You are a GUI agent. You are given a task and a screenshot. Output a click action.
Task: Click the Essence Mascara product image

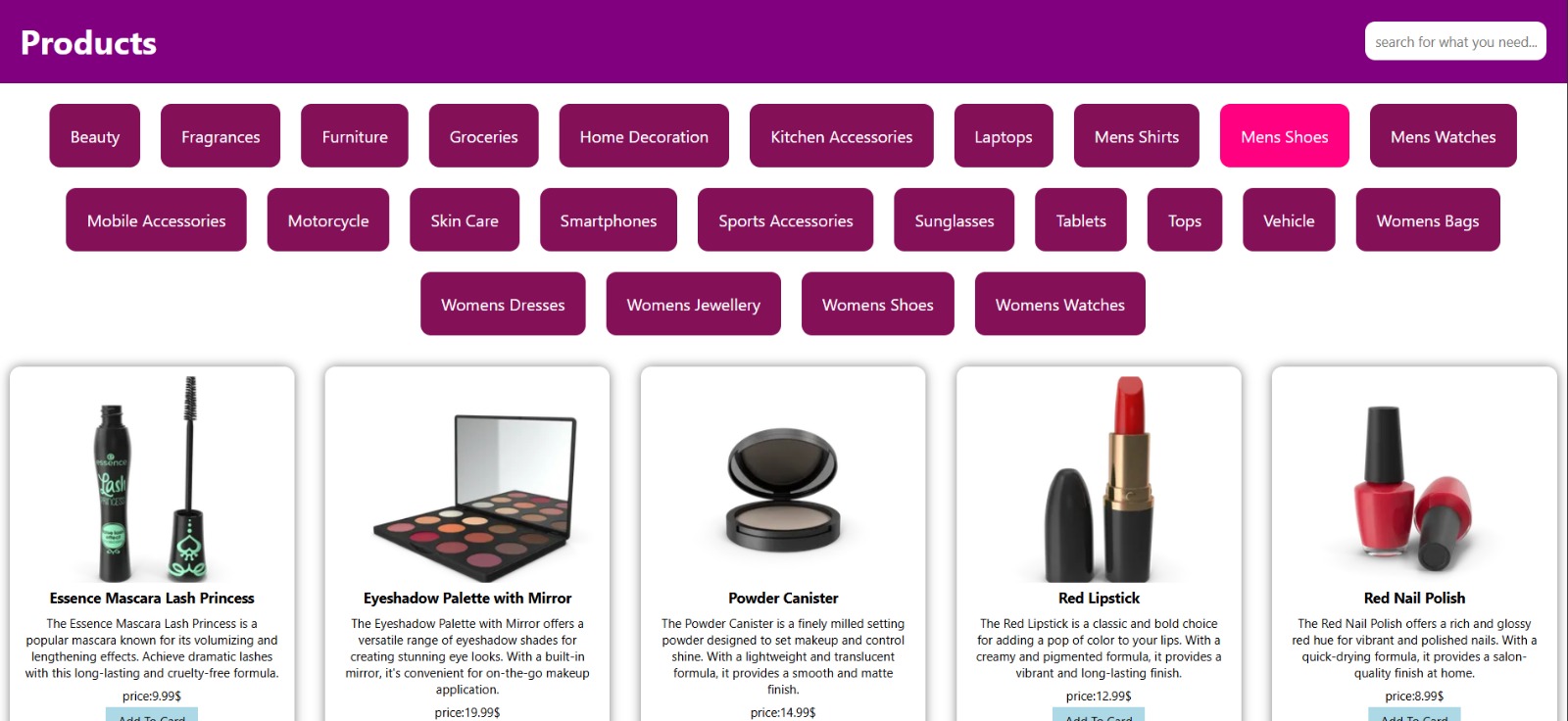coord(152,479)
